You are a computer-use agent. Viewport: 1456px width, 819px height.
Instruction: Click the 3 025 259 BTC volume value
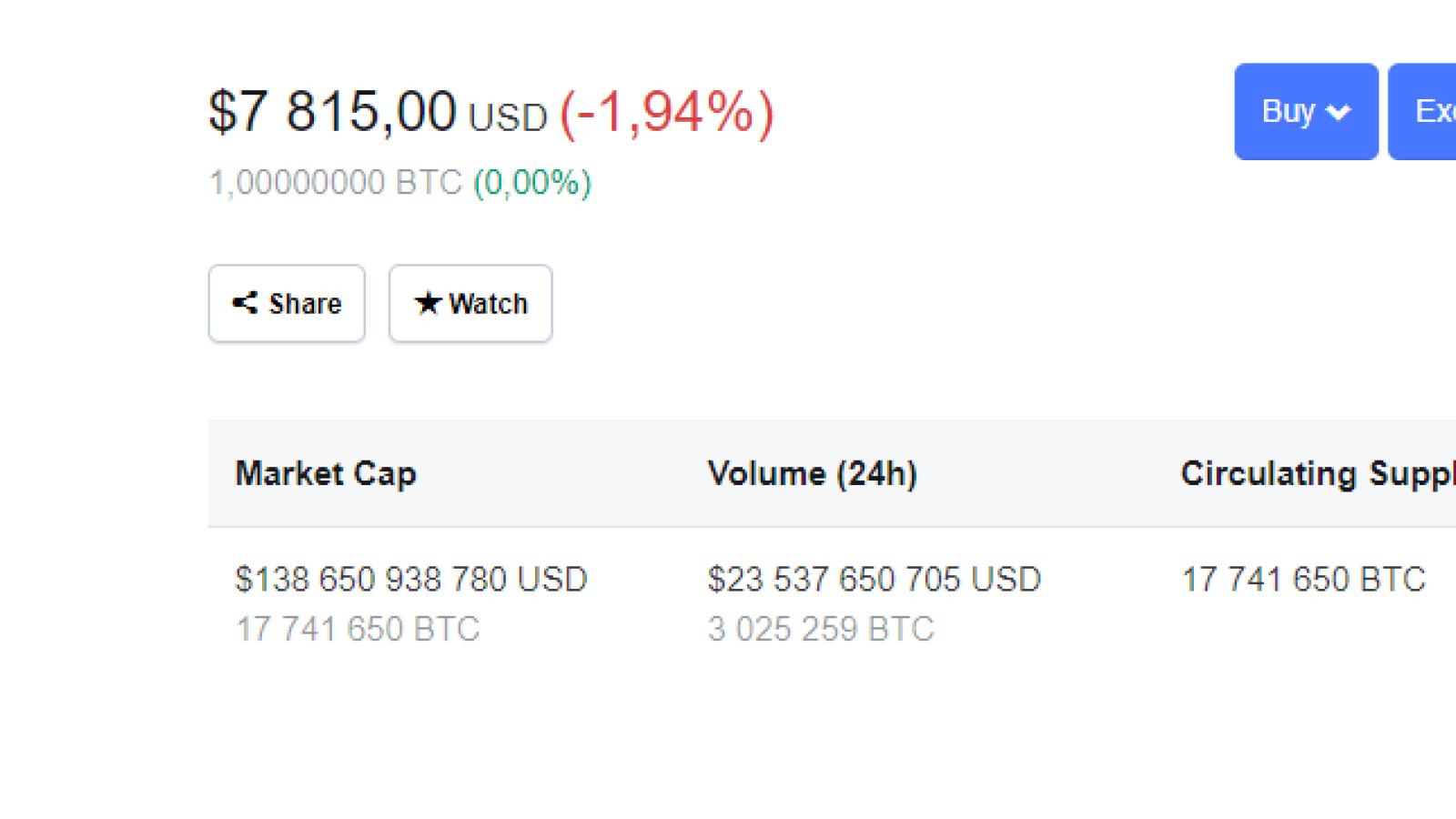pyautogui.click(x=821, y=629)
